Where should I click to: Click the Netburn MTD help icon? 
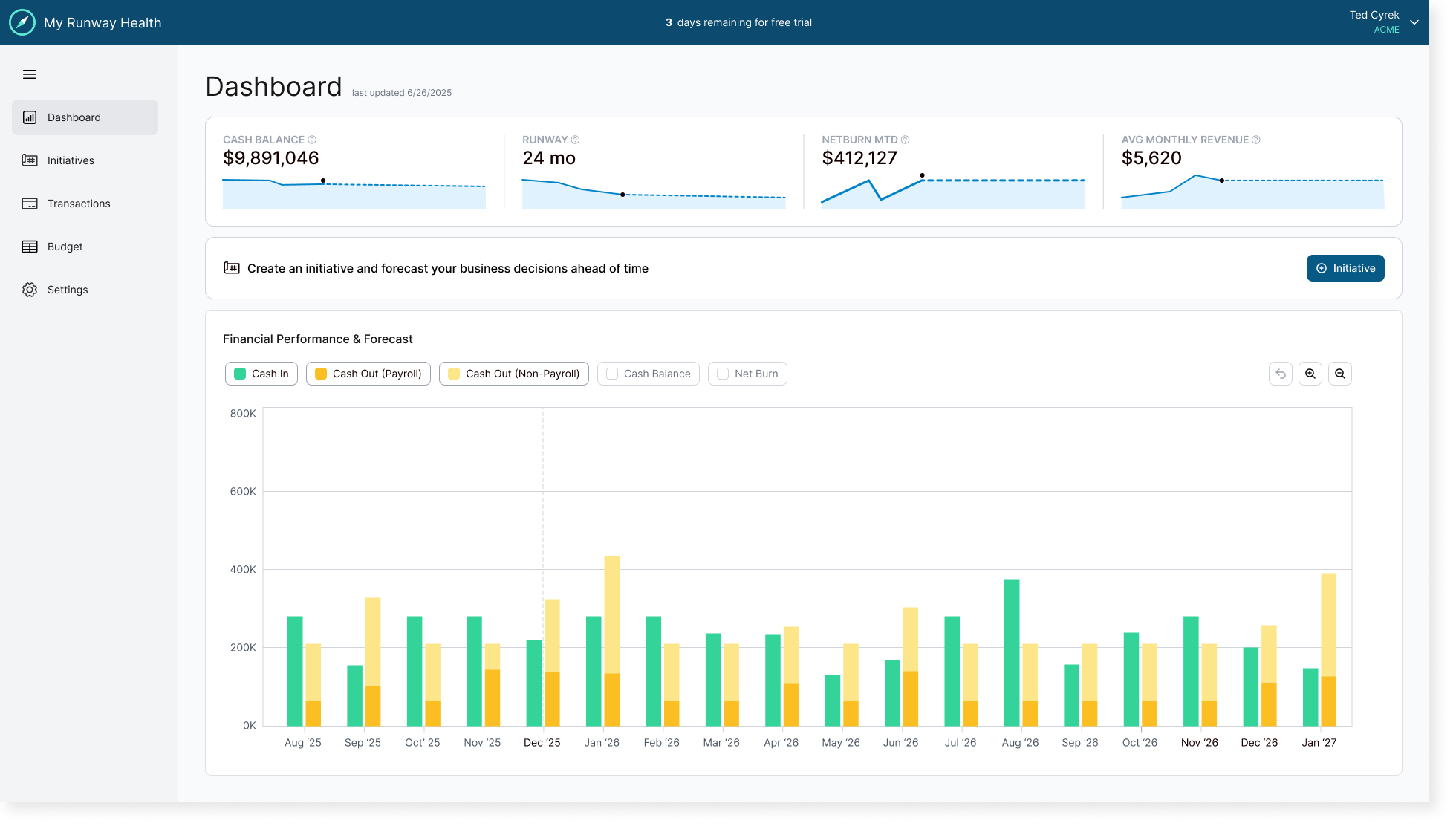(x=906, y=139)
